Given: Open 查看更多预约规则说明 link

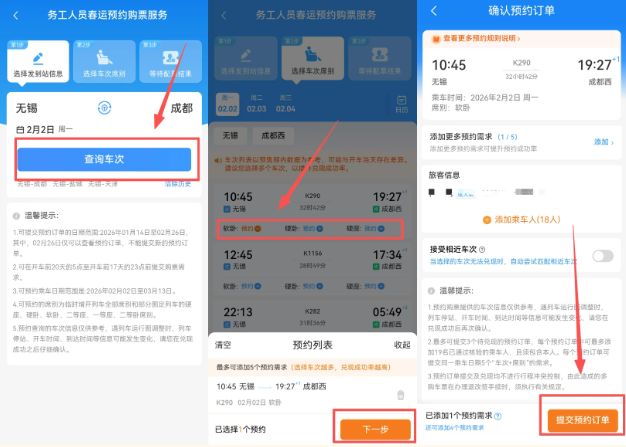Looking at the screenshot, I should point(477,39).
